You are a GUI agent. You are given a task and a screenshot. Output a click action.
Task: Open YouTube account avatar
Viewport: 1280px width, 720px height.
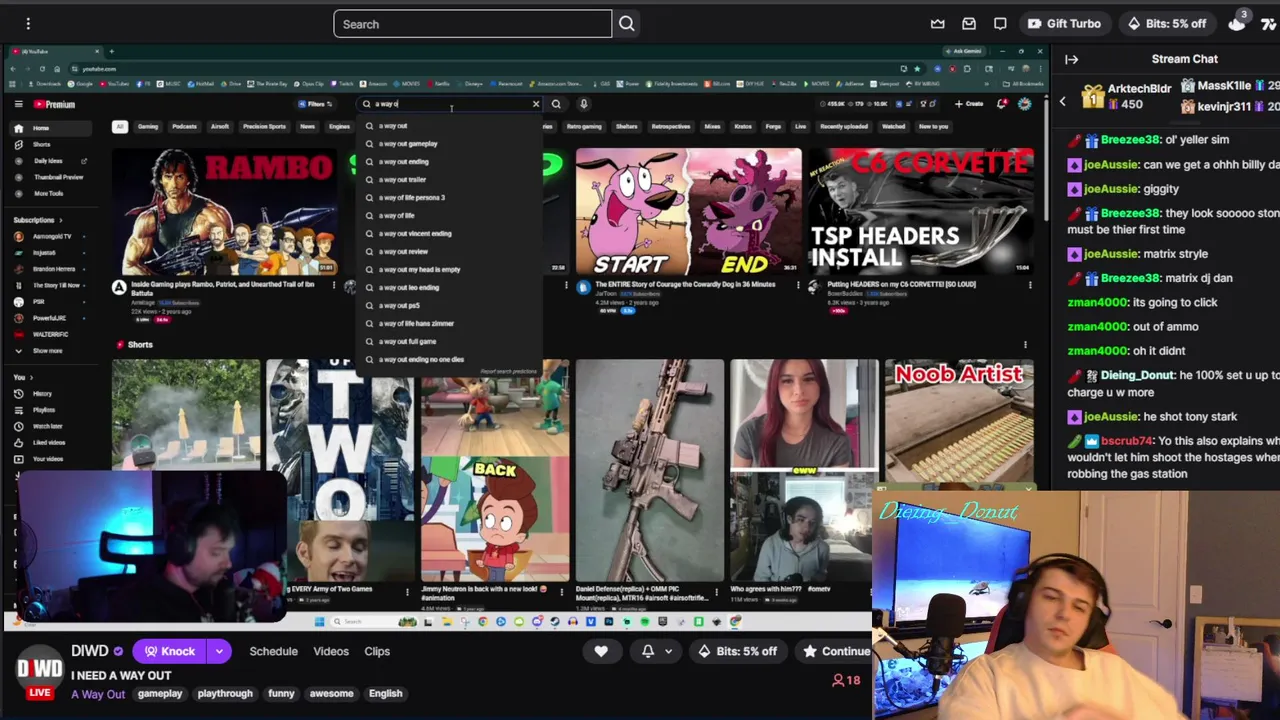(x=1025, y=104)
